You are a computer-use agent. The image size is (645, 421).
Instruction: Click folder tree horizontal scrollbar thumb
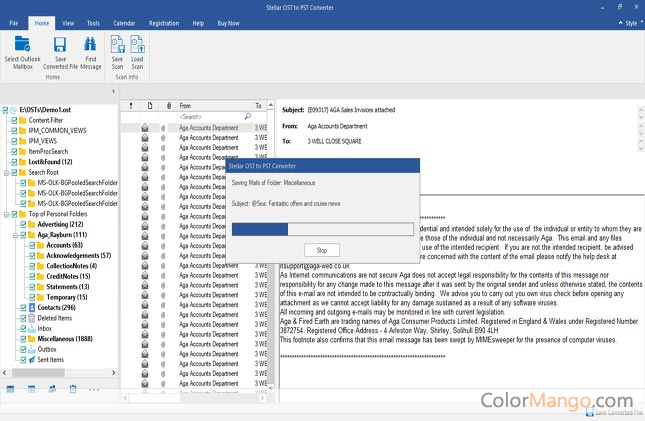coord(38,373)
